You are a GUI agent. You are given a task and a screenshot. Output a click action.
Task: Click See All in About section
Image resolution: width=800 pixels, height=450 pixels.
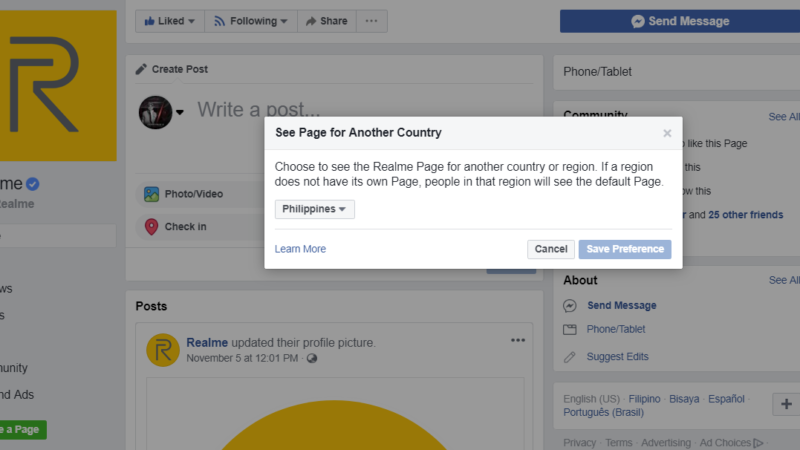coord(784,280)
